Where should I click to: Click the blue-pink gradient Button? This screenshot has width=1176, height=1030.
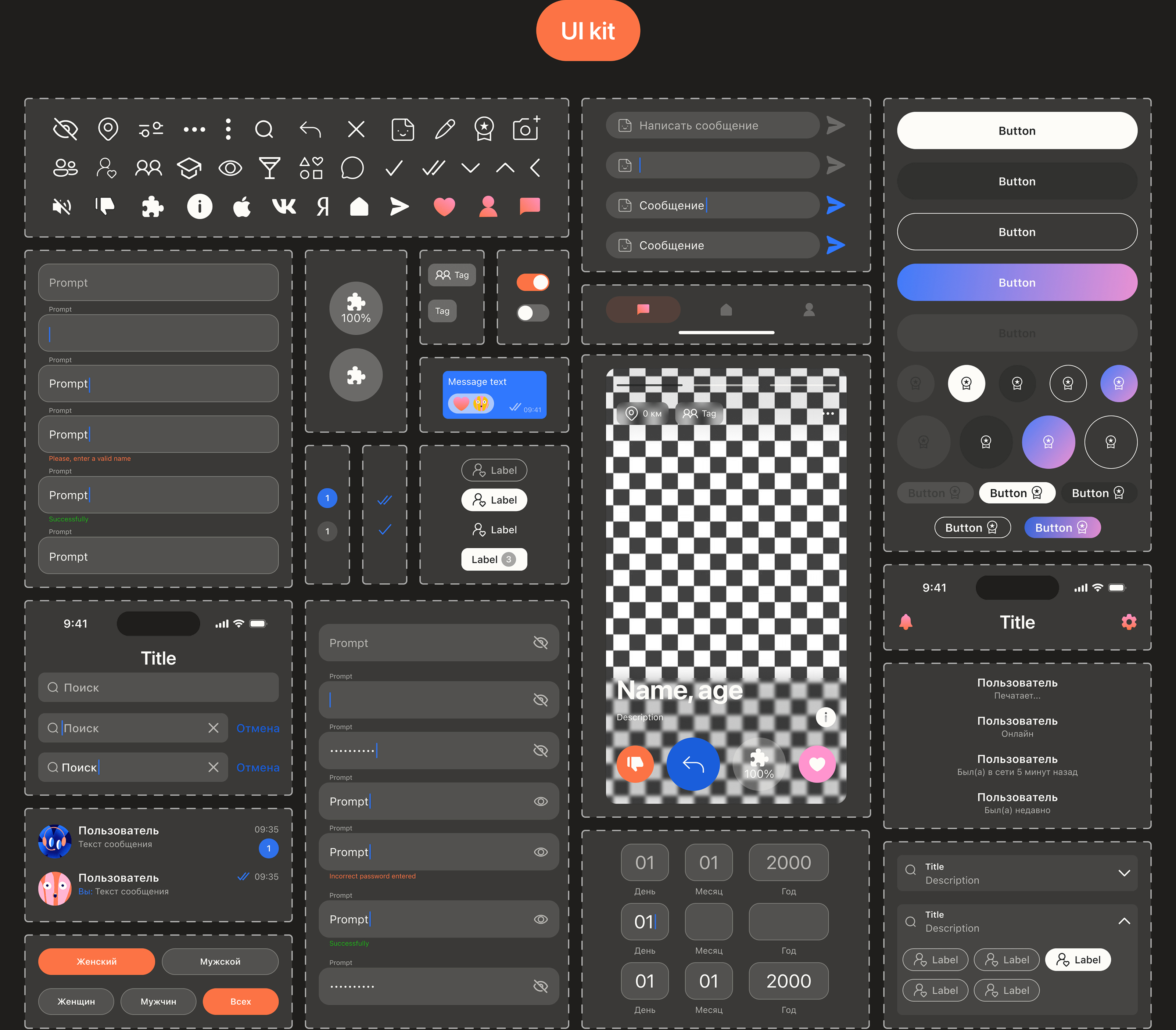1016,282
